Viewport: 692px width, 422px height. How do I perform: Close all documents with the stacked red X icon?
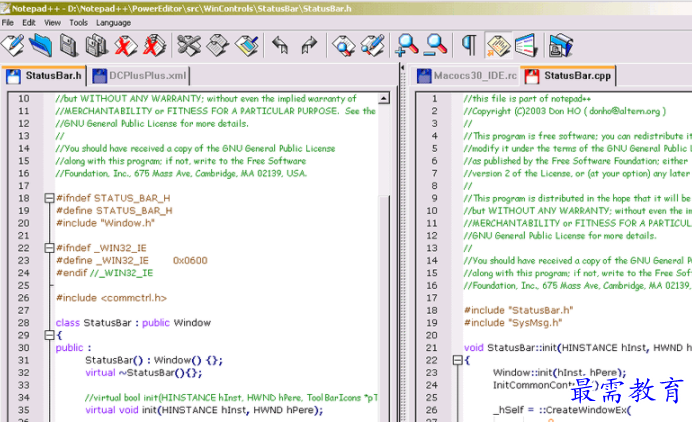(154, 45)
